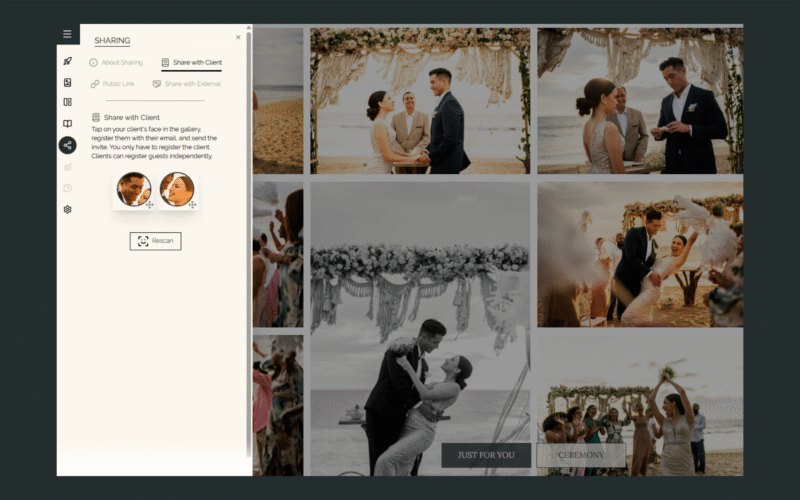This screenshot has height=500, width=800.
Task: Select the Share with Client tab
Action: [191, 63]
